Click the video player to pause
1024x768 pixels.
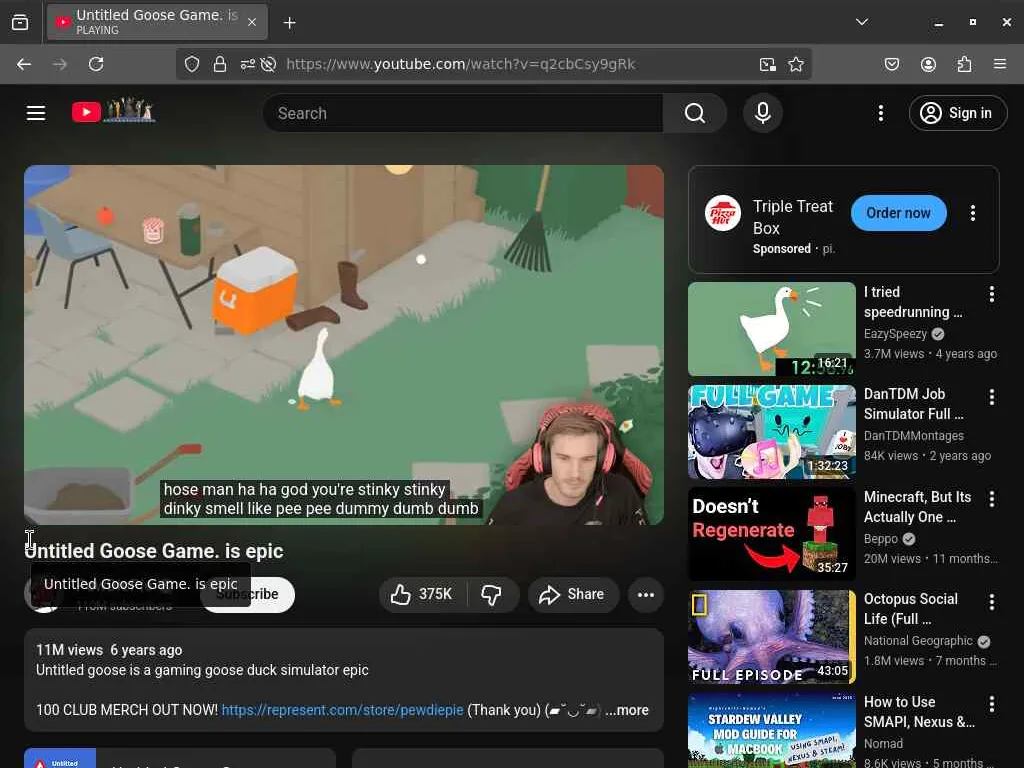pos(344,344)
